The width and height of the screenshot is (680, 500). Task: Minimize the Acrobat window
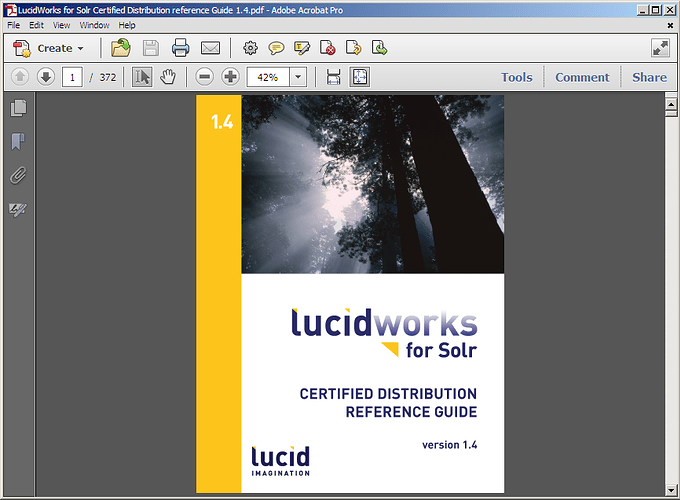644,10
